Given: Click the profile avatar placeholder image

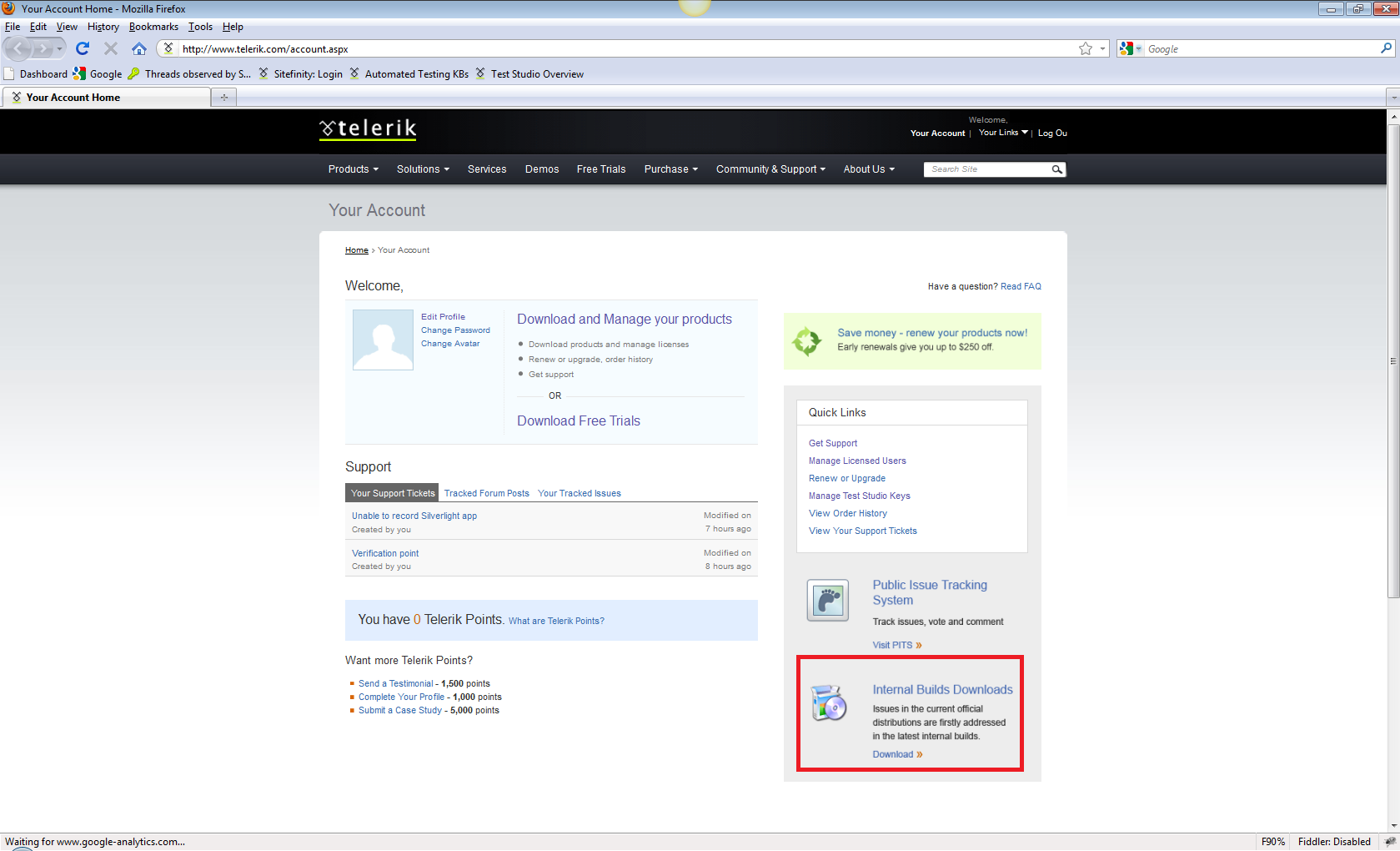Looking at the screenshot, I should coord(383,340).
